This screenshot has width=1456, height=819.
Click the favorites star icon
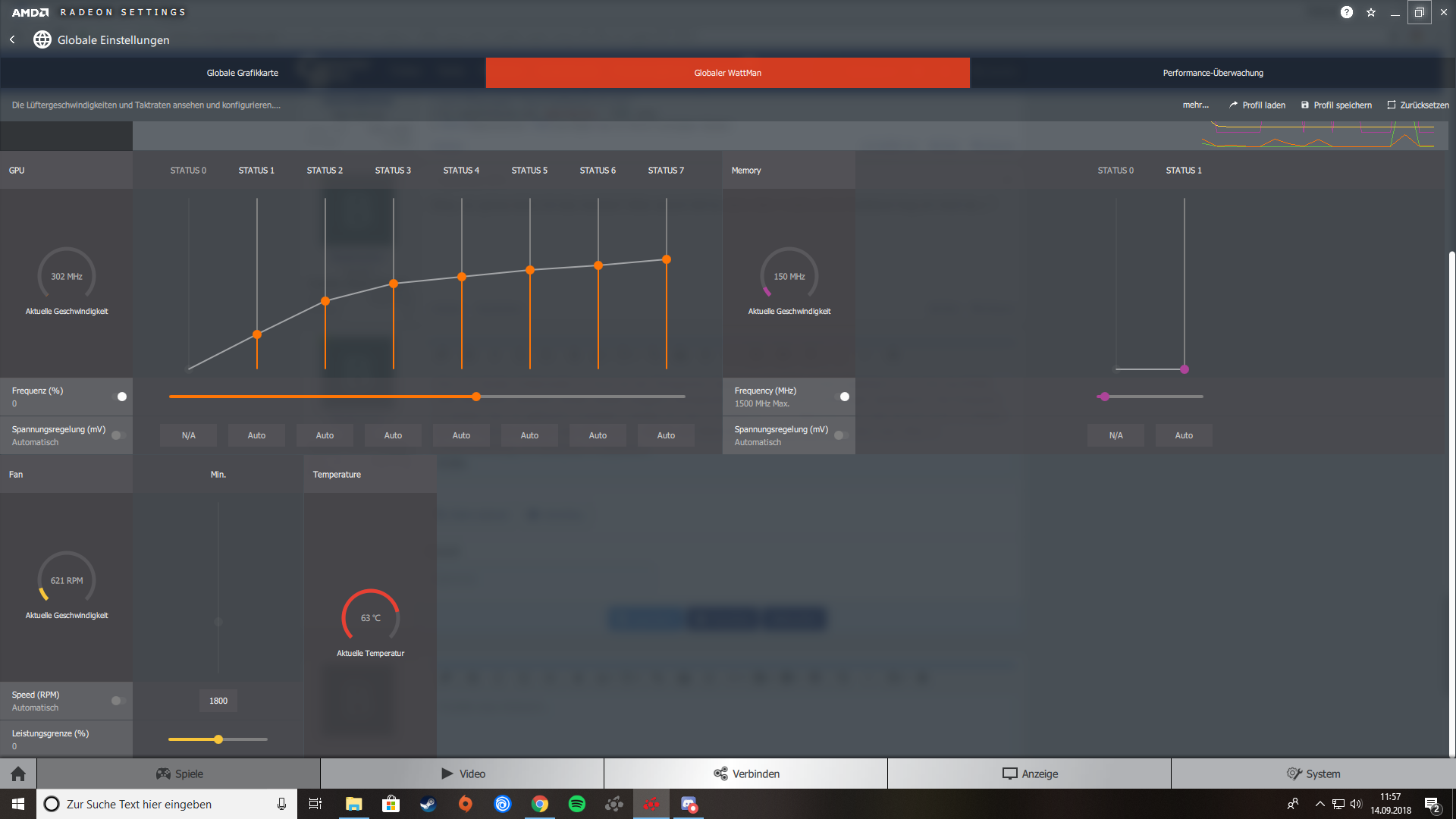1371,12
